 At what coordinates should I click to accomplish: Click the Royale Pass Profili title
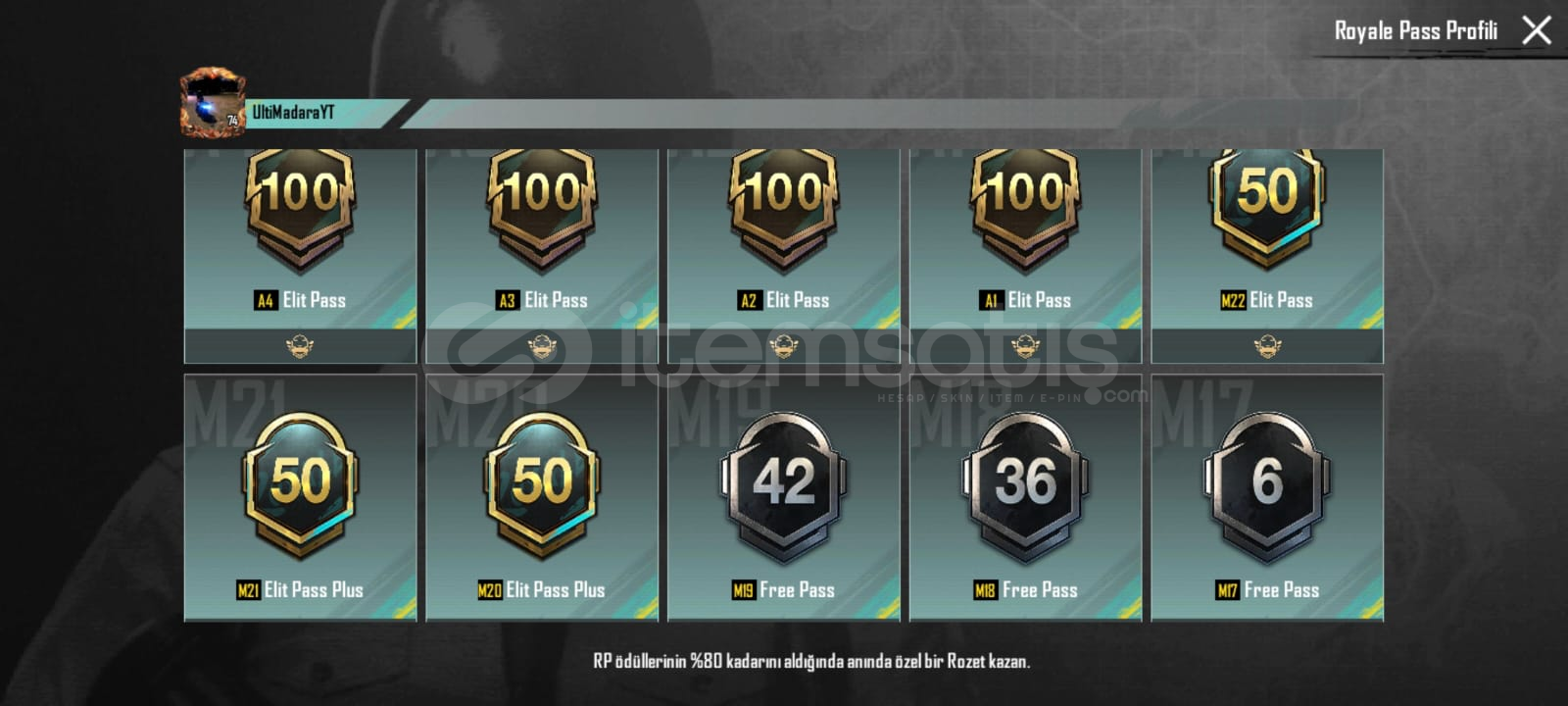[1416, 31]
